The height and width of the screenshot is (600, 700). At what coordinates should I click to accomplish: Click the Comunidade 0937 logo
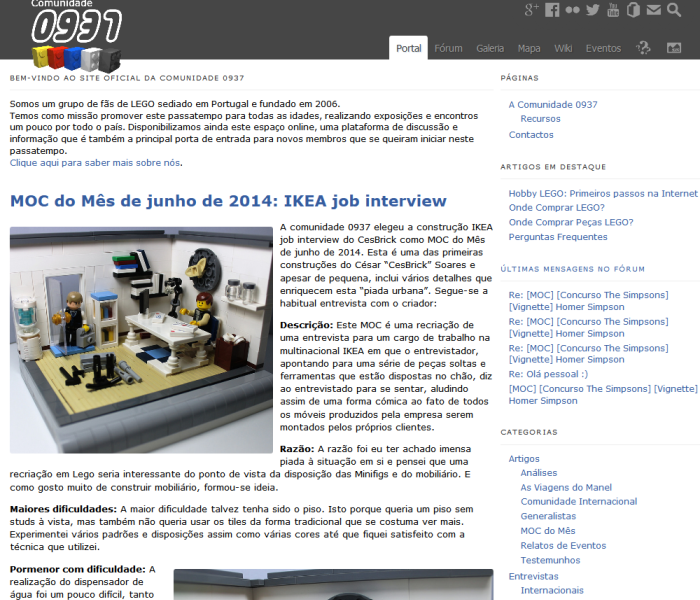(77, 36)
